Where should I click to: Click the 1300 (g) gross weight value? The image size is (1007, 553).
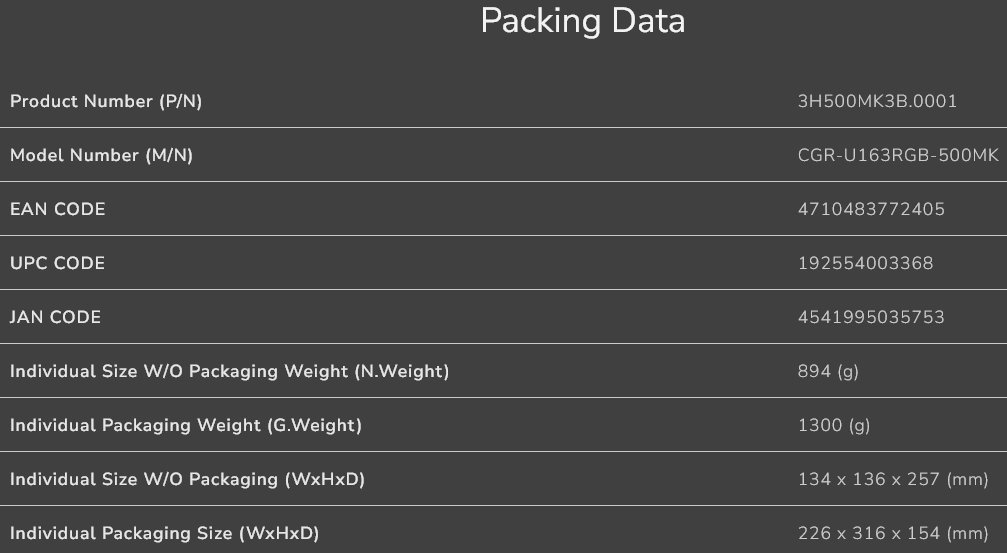pyautogui.click(x=834, y=425)
